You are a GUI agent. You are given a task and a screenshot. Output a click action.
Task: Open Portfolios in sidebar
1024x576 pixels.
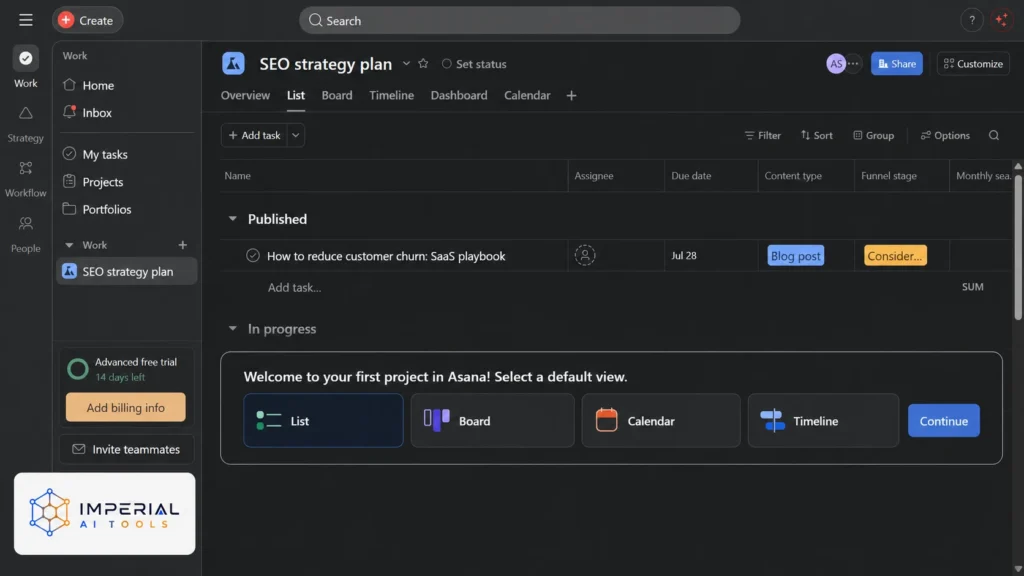point(106,210)
